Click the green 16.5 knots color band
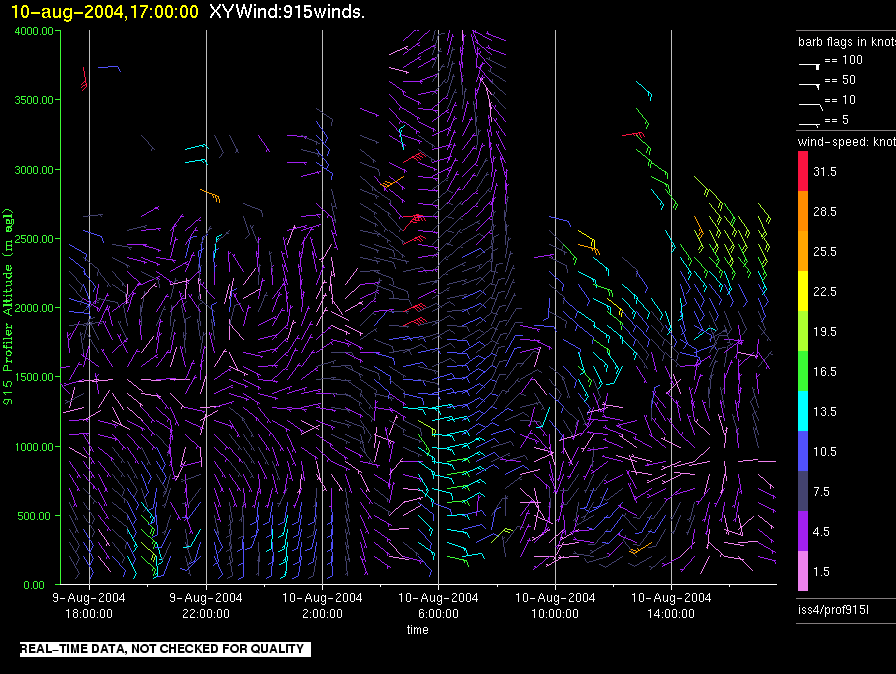 (803, 370)
